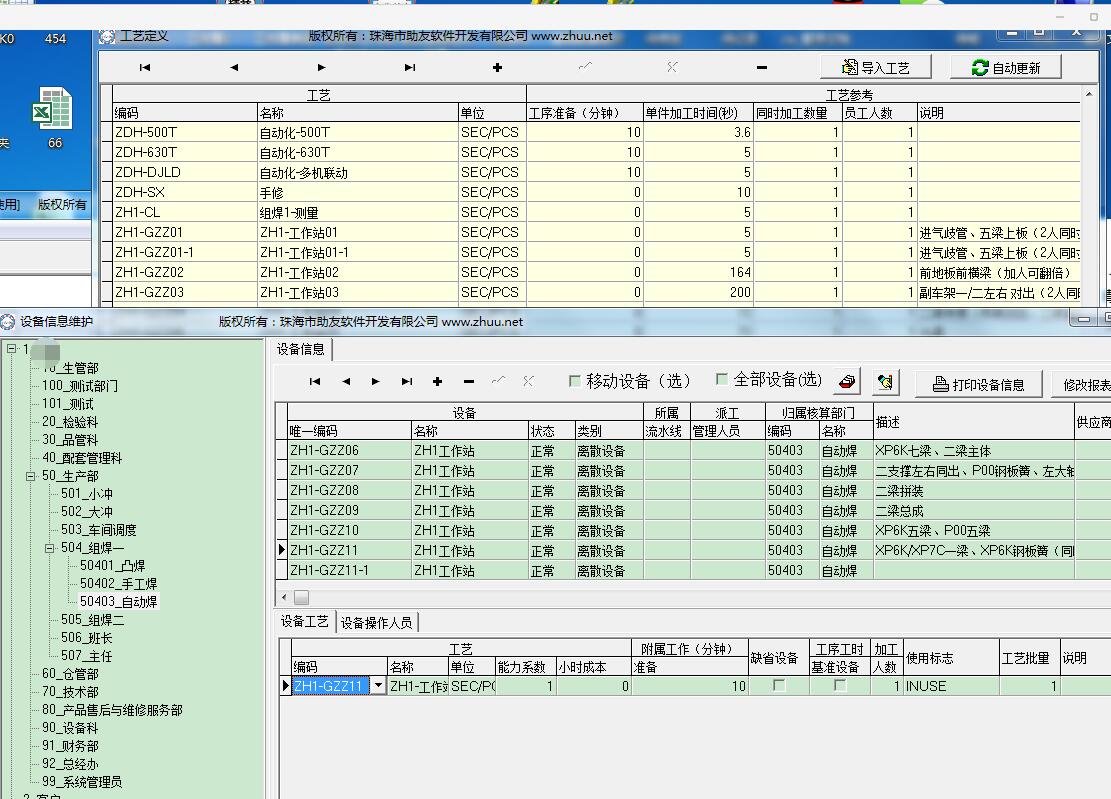
Task: Click 164 time value for ZH1-GZZ02
Action: [697, 272]
